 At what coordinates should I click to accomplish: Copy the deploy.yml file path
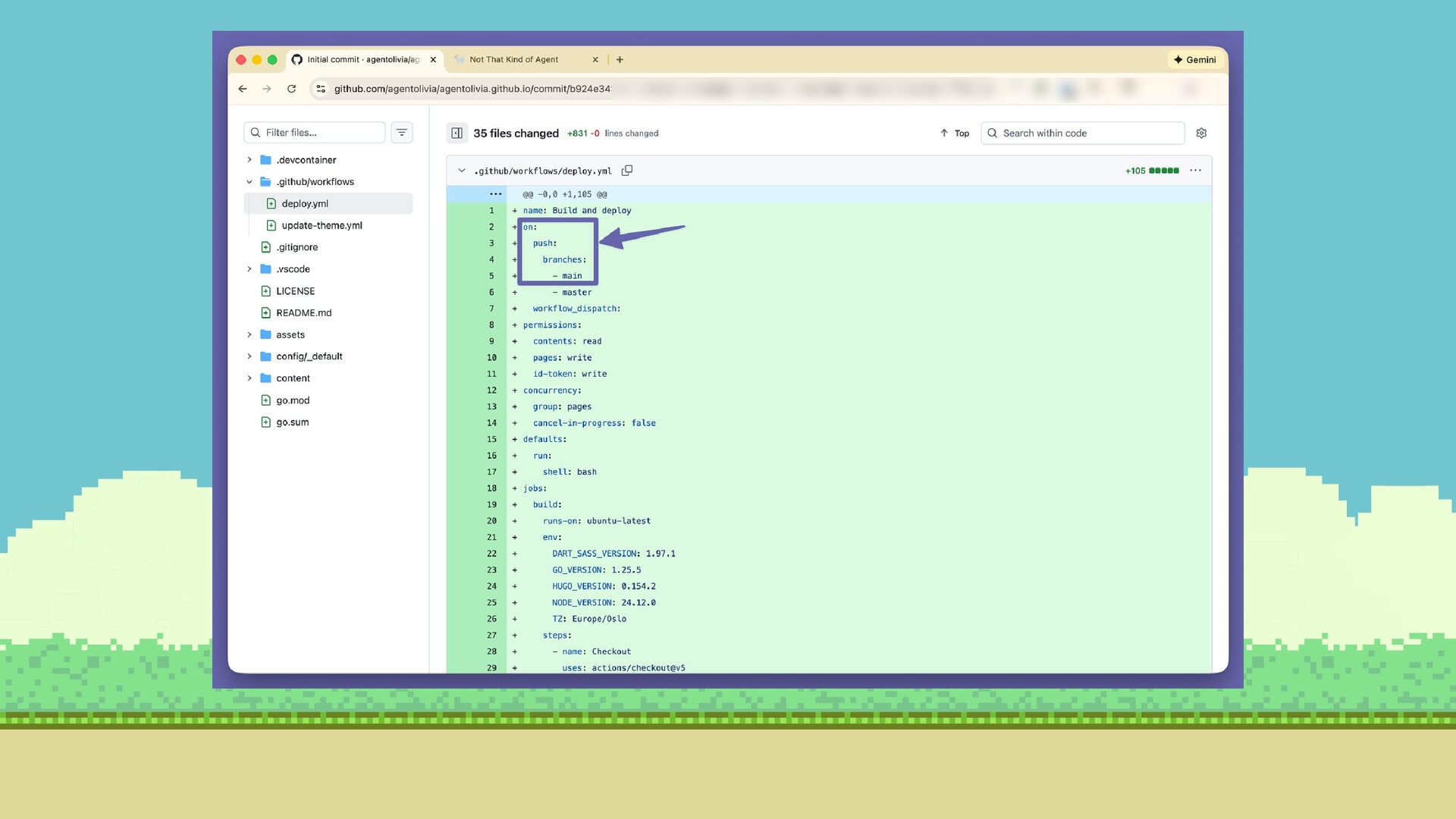627,171
